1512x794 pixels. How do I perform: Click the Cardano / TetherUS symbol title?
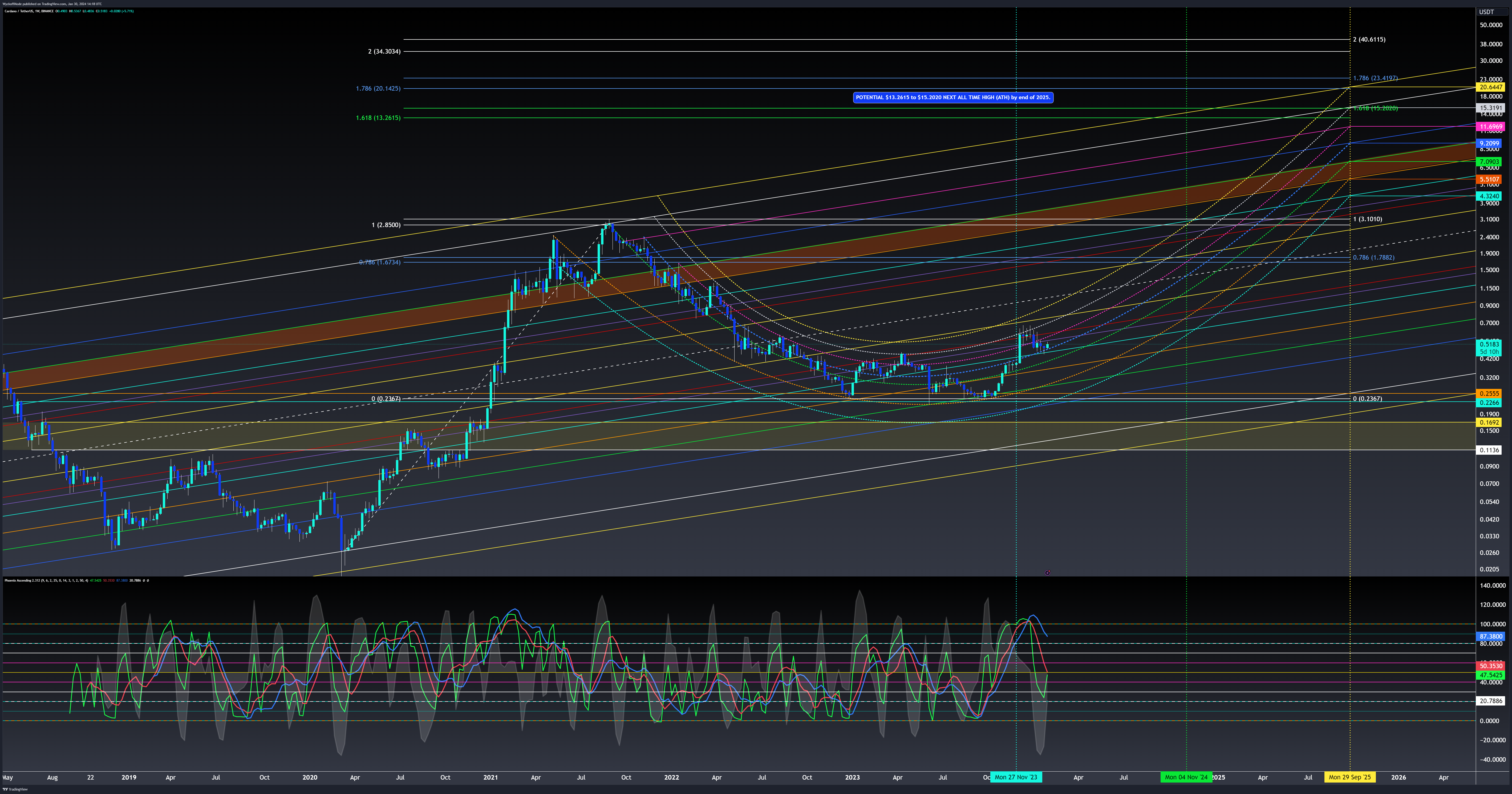(29, 11)
